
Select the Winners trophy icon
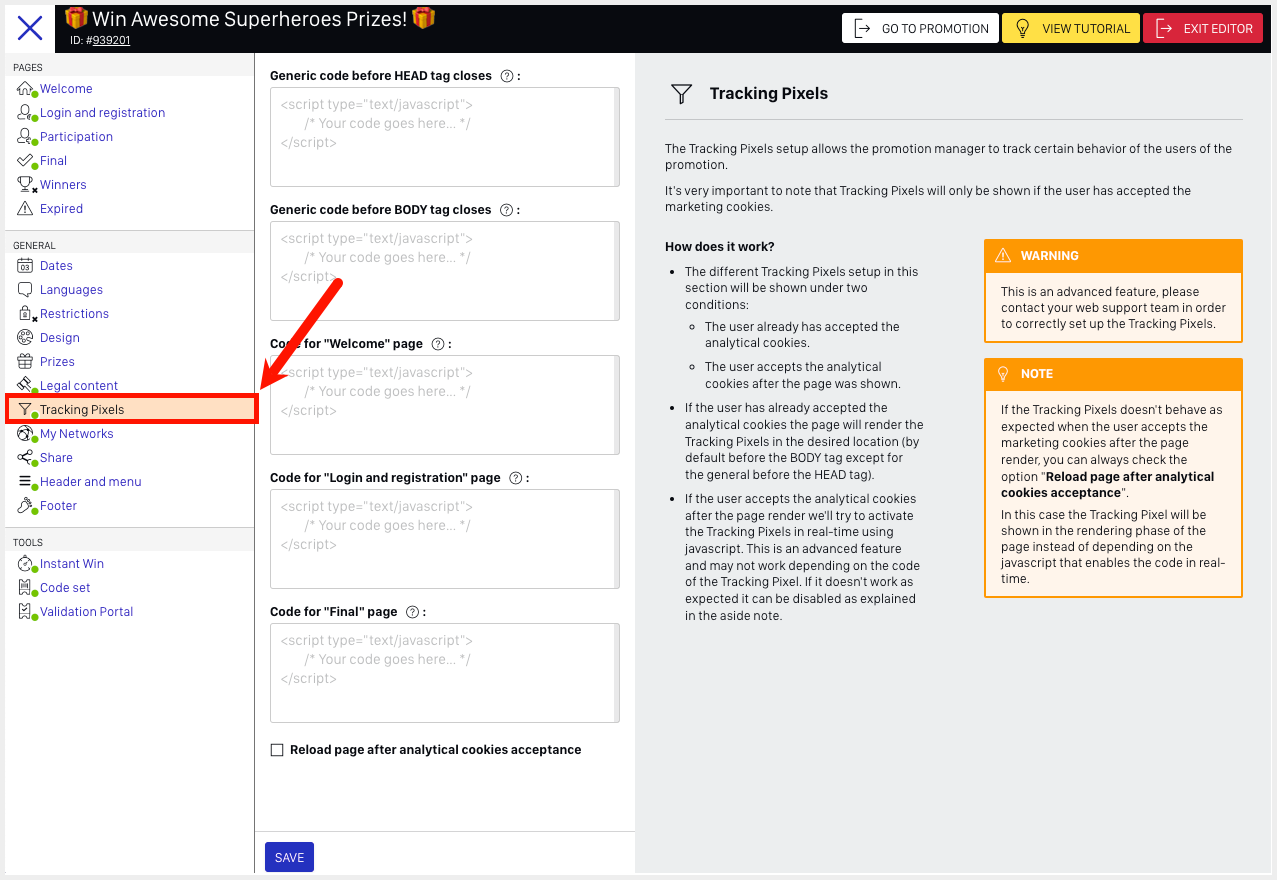click(24, 184)
